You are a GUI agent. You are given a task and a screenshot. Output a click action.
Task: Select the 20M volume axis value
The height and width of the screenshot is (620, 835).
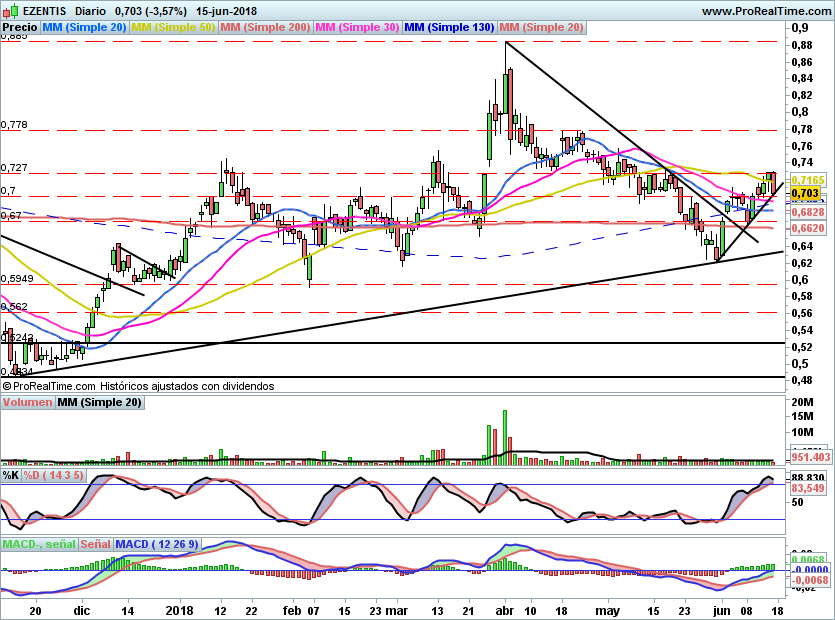coord(802,402)
